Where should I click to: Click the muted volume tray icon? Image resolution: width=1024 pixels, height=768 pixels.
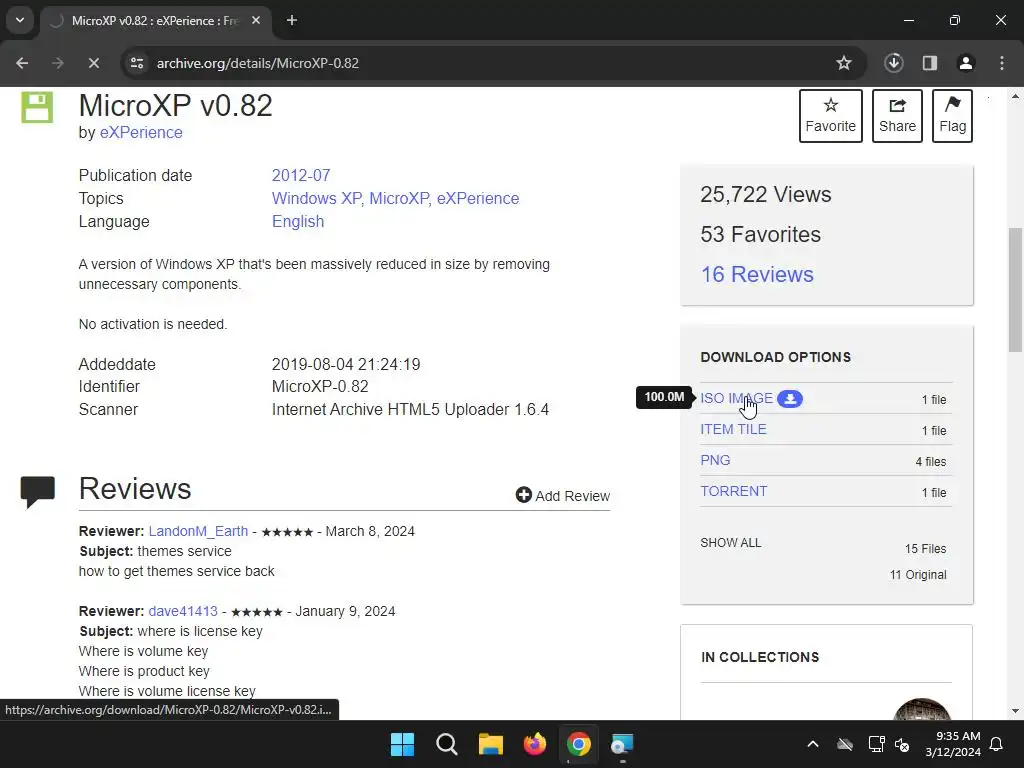click(902, 744)
